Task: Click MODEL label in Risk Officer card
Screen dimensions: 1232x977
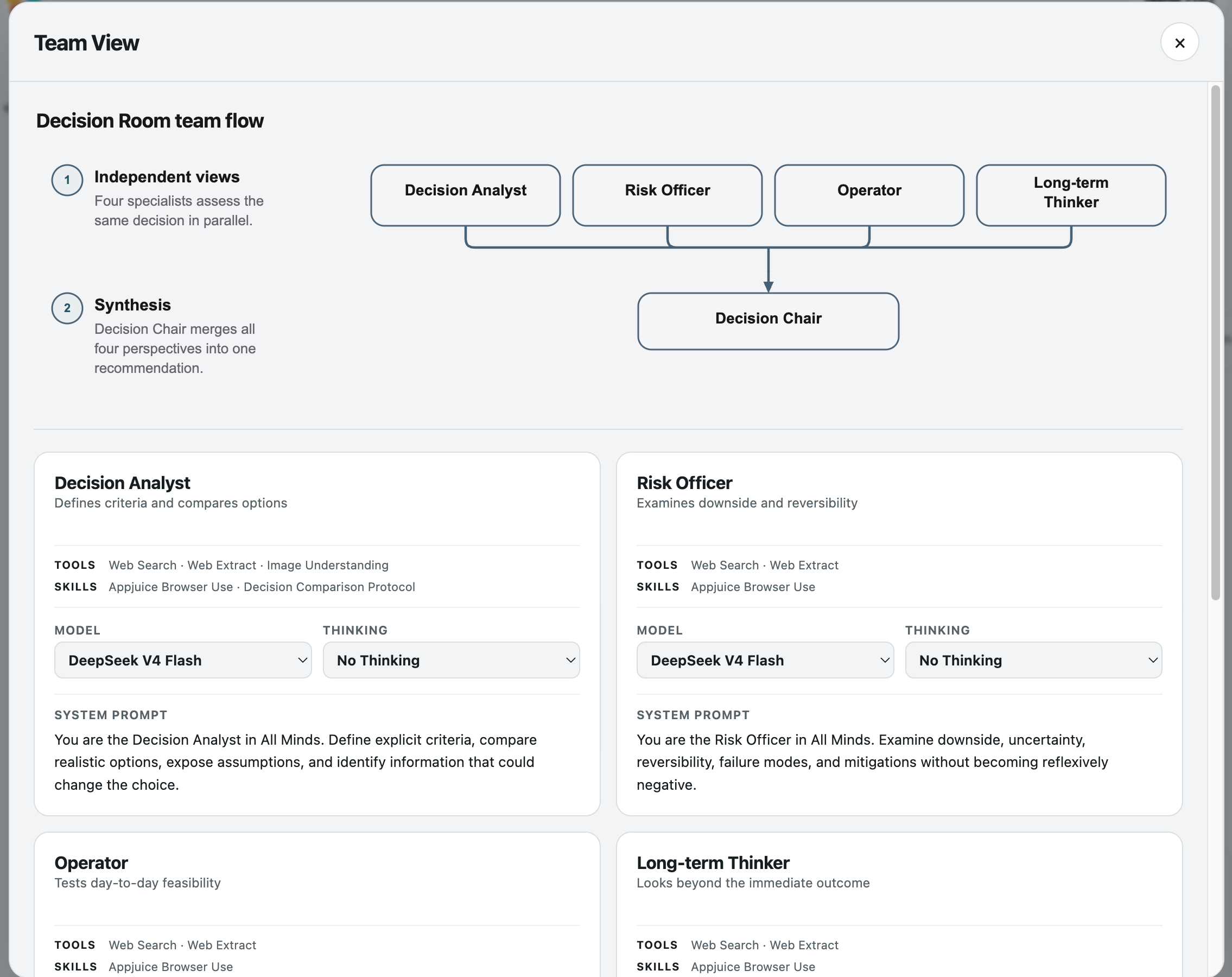Action: 659,630
